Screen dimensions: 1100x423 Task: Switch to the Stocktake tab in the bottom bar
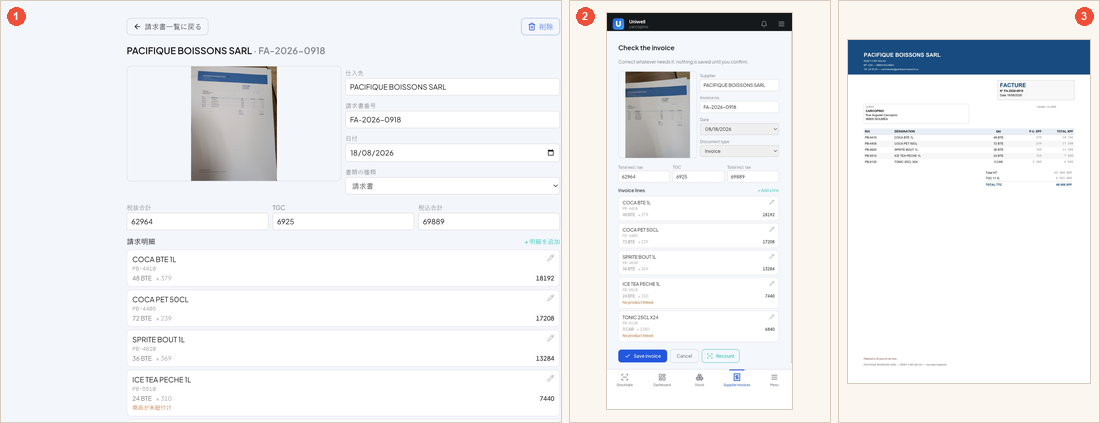click(624, 380)
